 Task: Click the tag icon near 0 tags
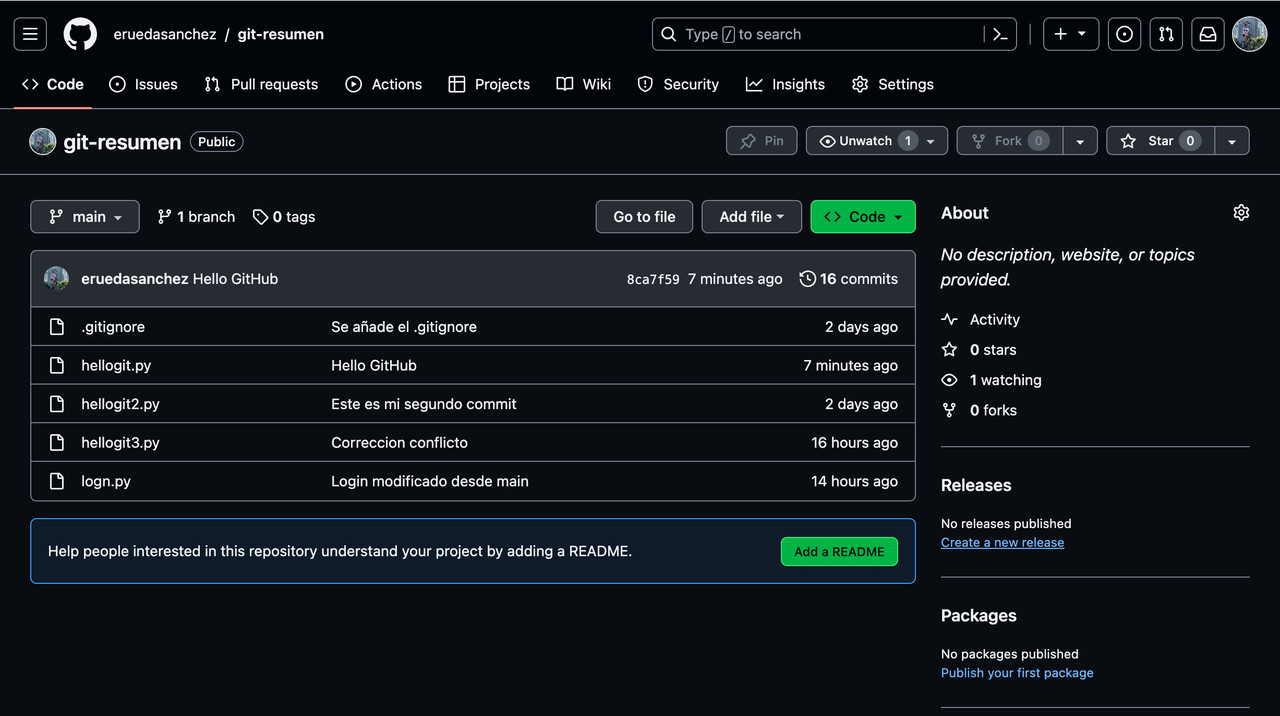click(x=260, y=217)
